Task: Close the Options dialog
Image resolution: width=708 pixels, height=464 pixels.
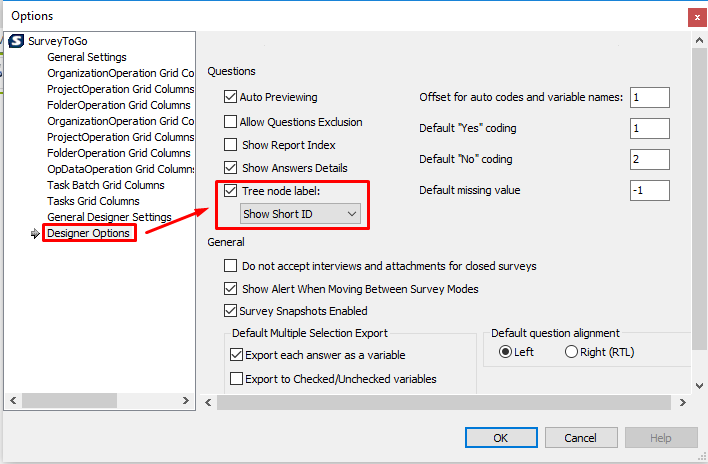Action: click(697, 18)
